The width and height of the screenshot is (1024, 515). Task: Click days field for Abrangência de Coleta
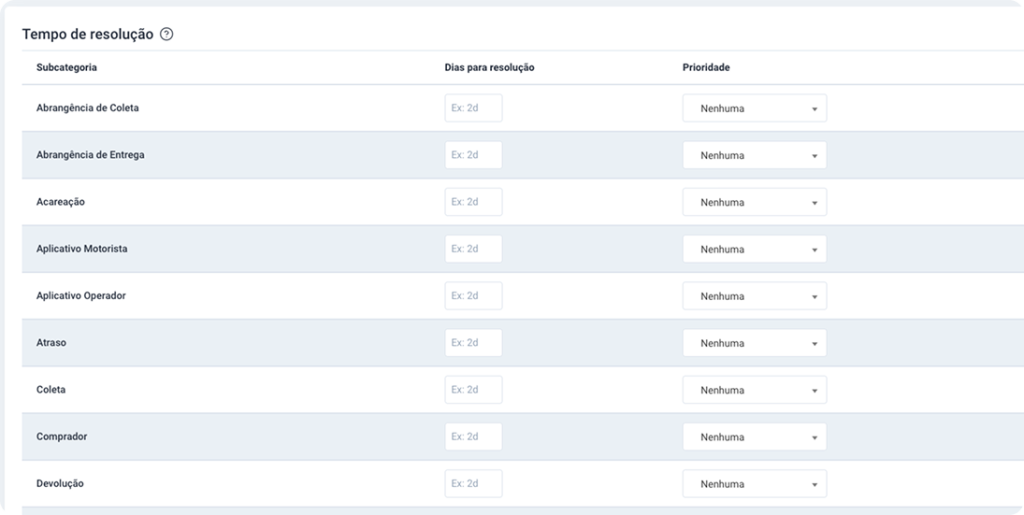473,108
